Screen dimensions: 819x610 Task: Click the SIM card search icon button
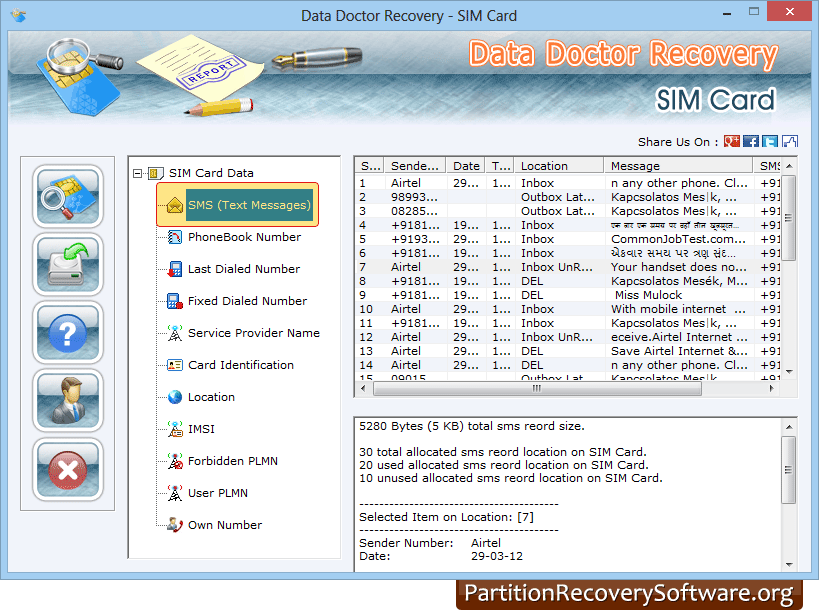pyautogui.click(x=68, y=196)
